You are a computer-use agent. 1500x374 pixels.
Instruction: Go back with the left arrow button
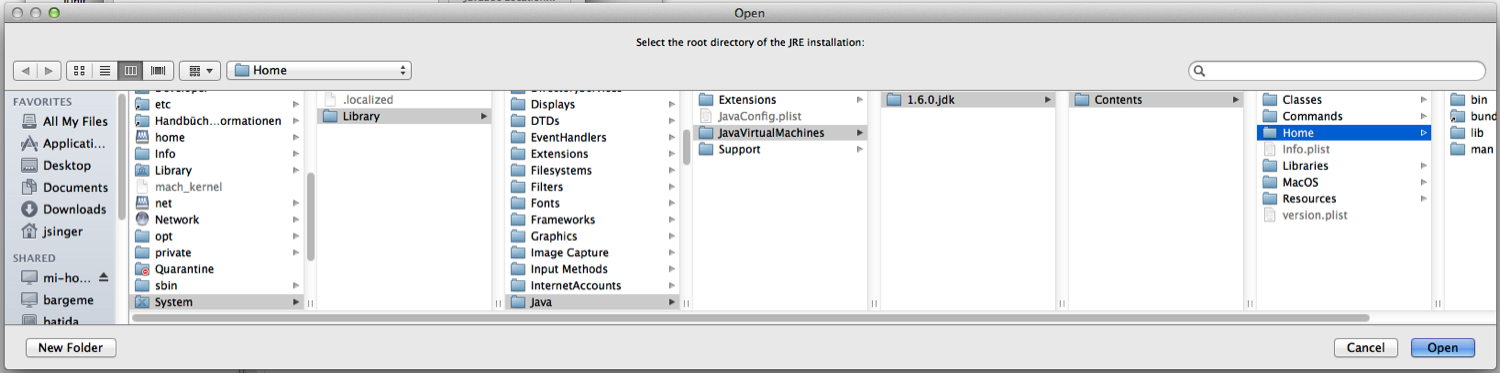26,71
